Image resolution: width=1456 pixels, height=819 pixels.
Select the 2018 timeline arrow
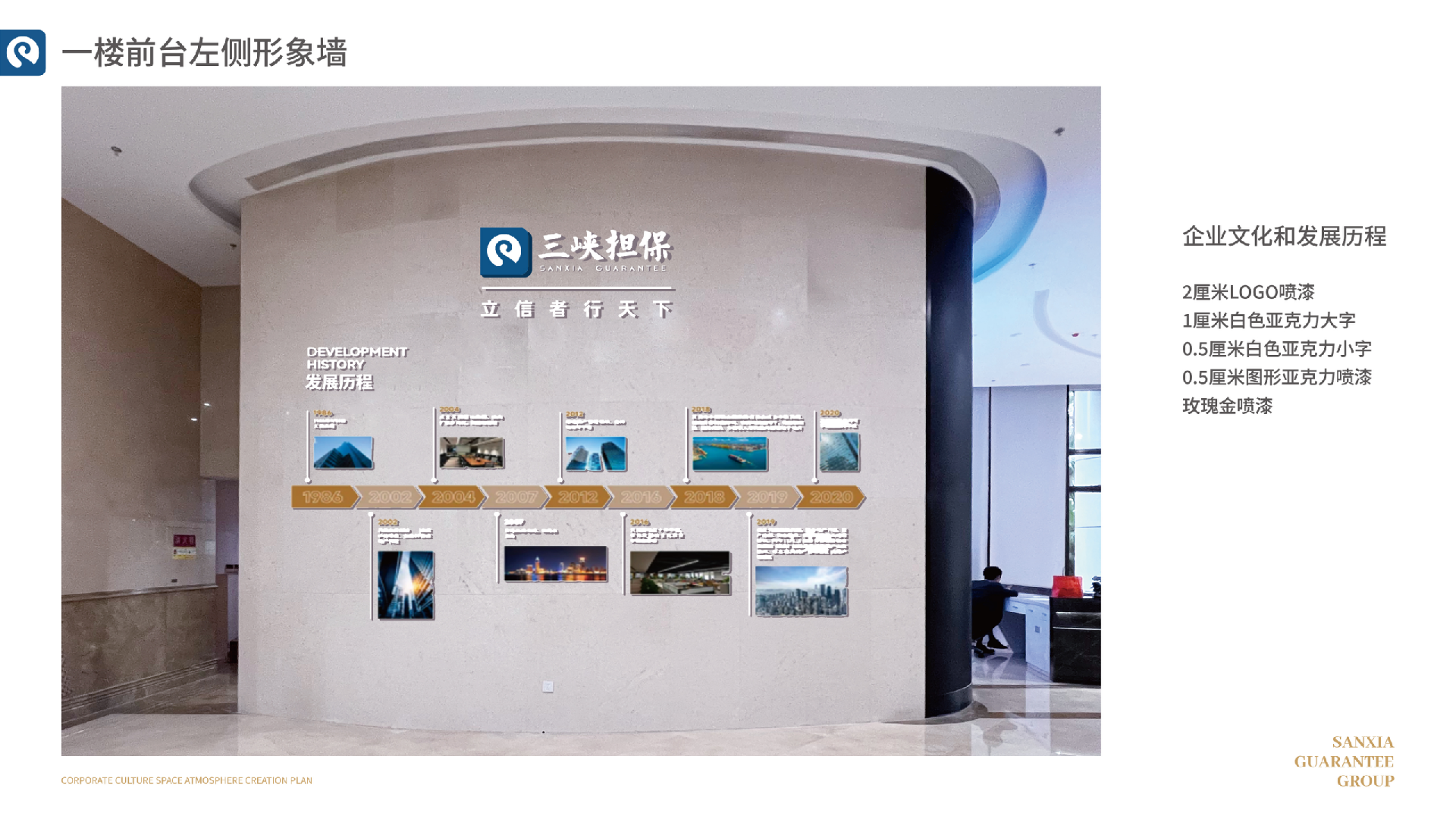coord(704,497)
